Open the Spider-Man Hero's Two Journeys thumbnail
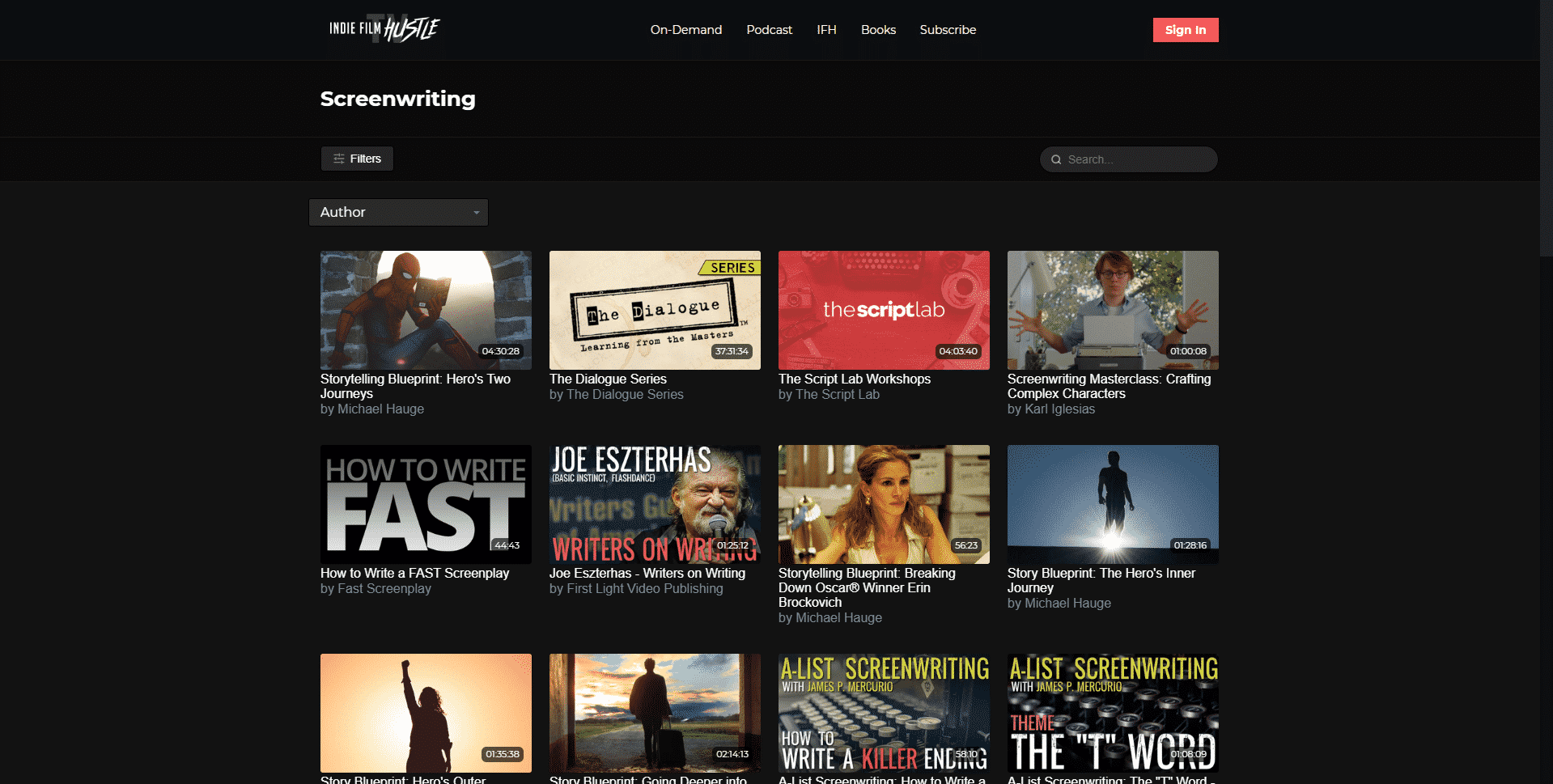Image resolution: width=1553 pixels, height=784 pixels. tap(426, 310)
